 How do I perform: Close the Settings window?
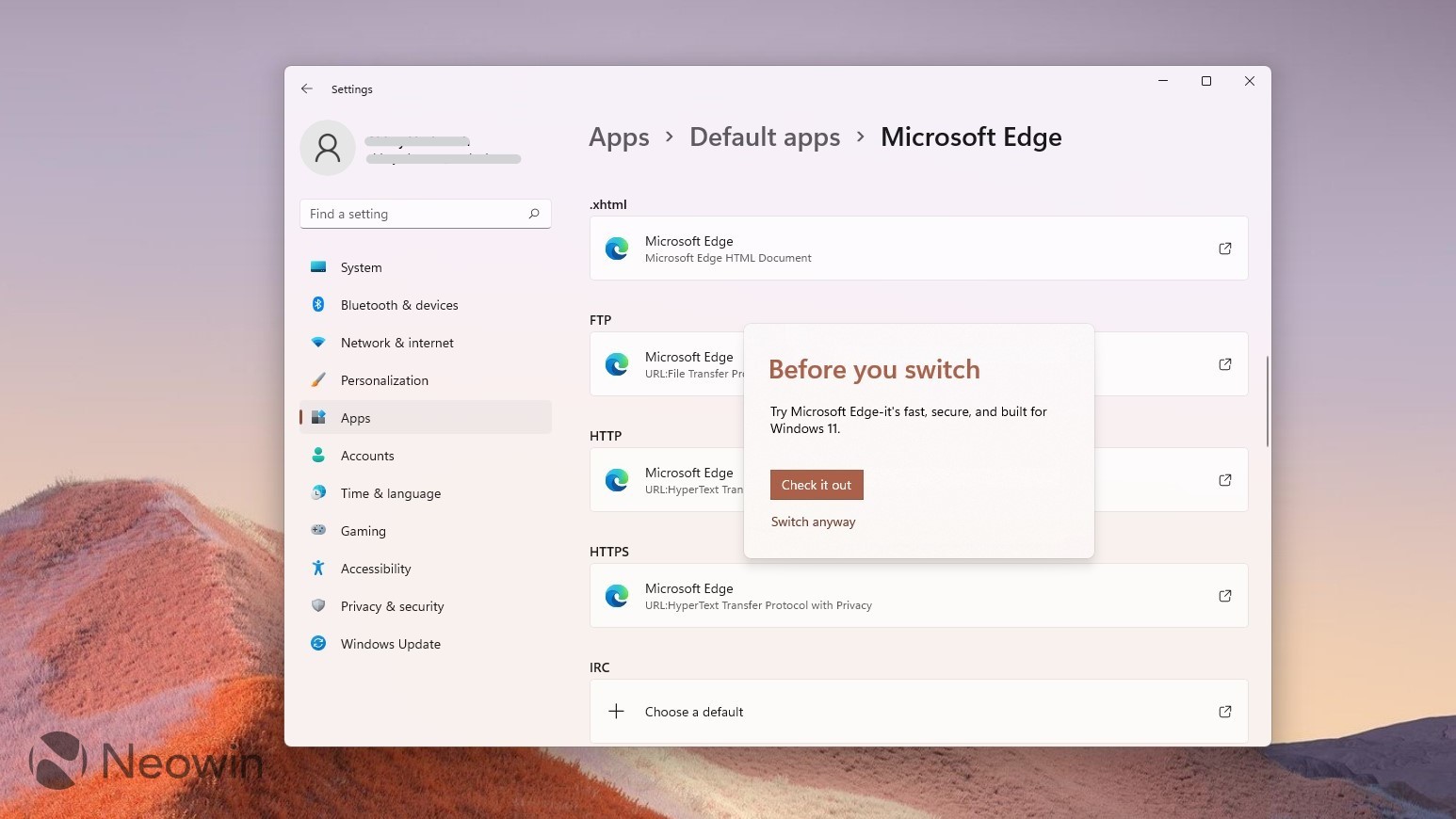pyautogui.click(x=1250, y=81)
